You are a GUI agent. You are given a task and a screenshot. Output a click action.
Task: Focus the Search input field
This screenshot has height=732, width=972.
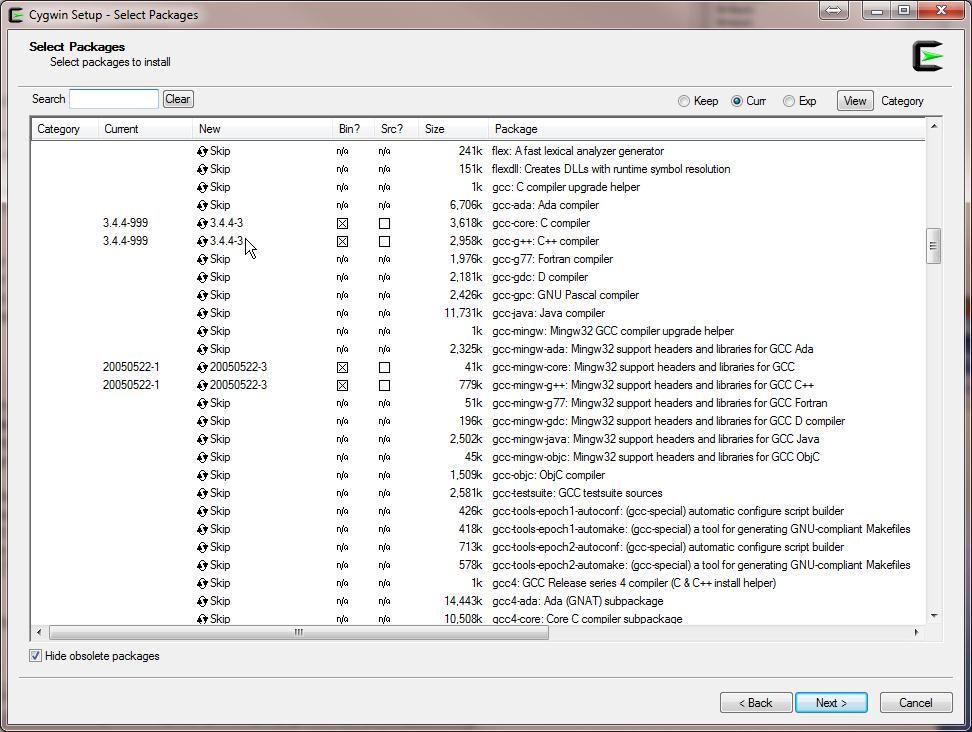coord(114,99)
